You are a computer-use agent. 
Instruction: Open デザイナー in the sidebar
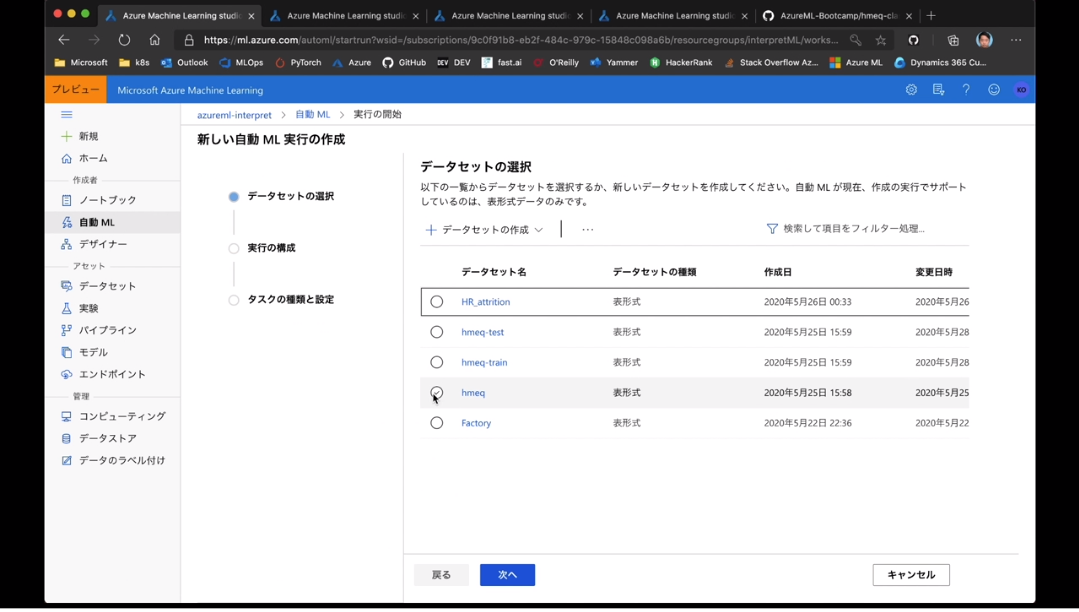click(x=94, y=244)
